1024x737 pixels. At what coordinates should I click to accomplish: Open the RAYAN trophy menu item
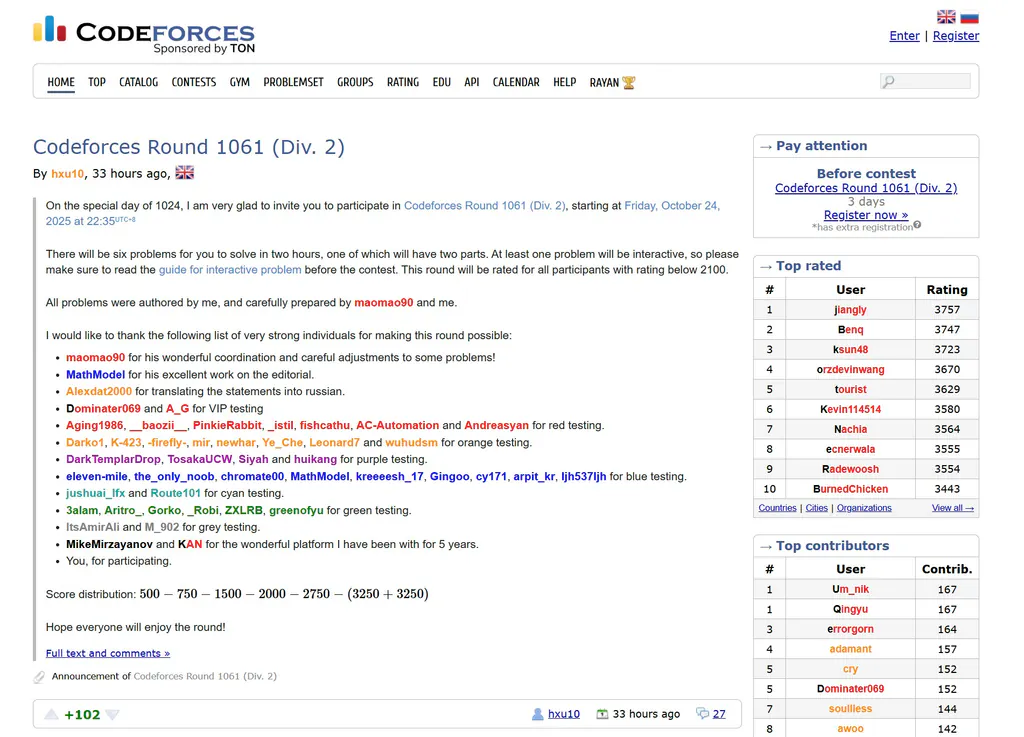pos(612,82)
